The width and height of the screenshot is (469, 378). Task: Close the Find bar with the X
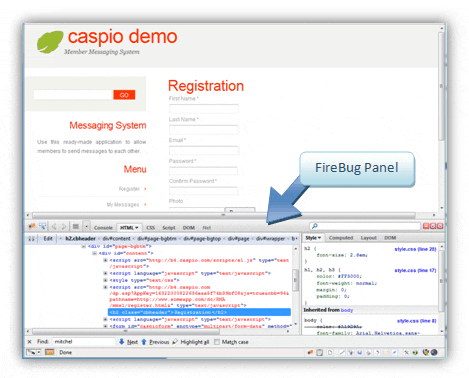tap(30, 342)
